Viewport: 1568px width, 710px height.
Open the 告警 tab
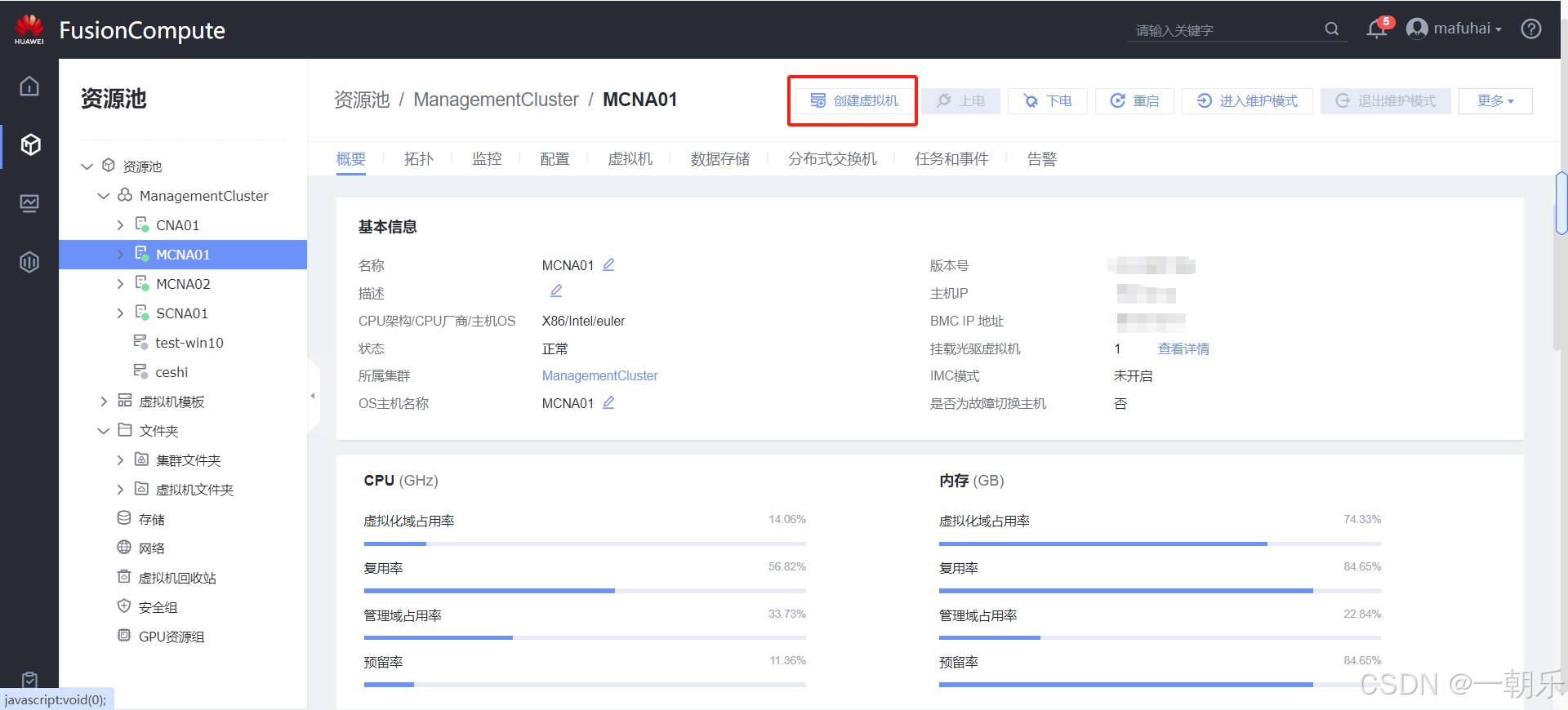(1041, 158)
